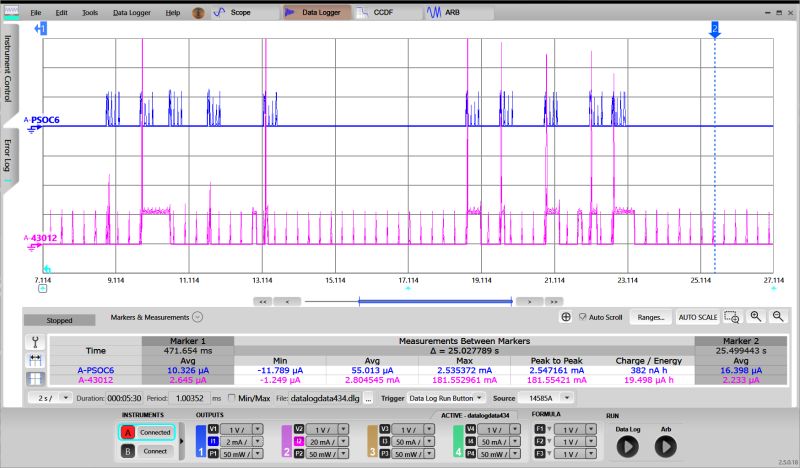This screenshot has width=800, height=468.
Task: Click the Connected button for instrument A
Action: [x=155, y=432]
